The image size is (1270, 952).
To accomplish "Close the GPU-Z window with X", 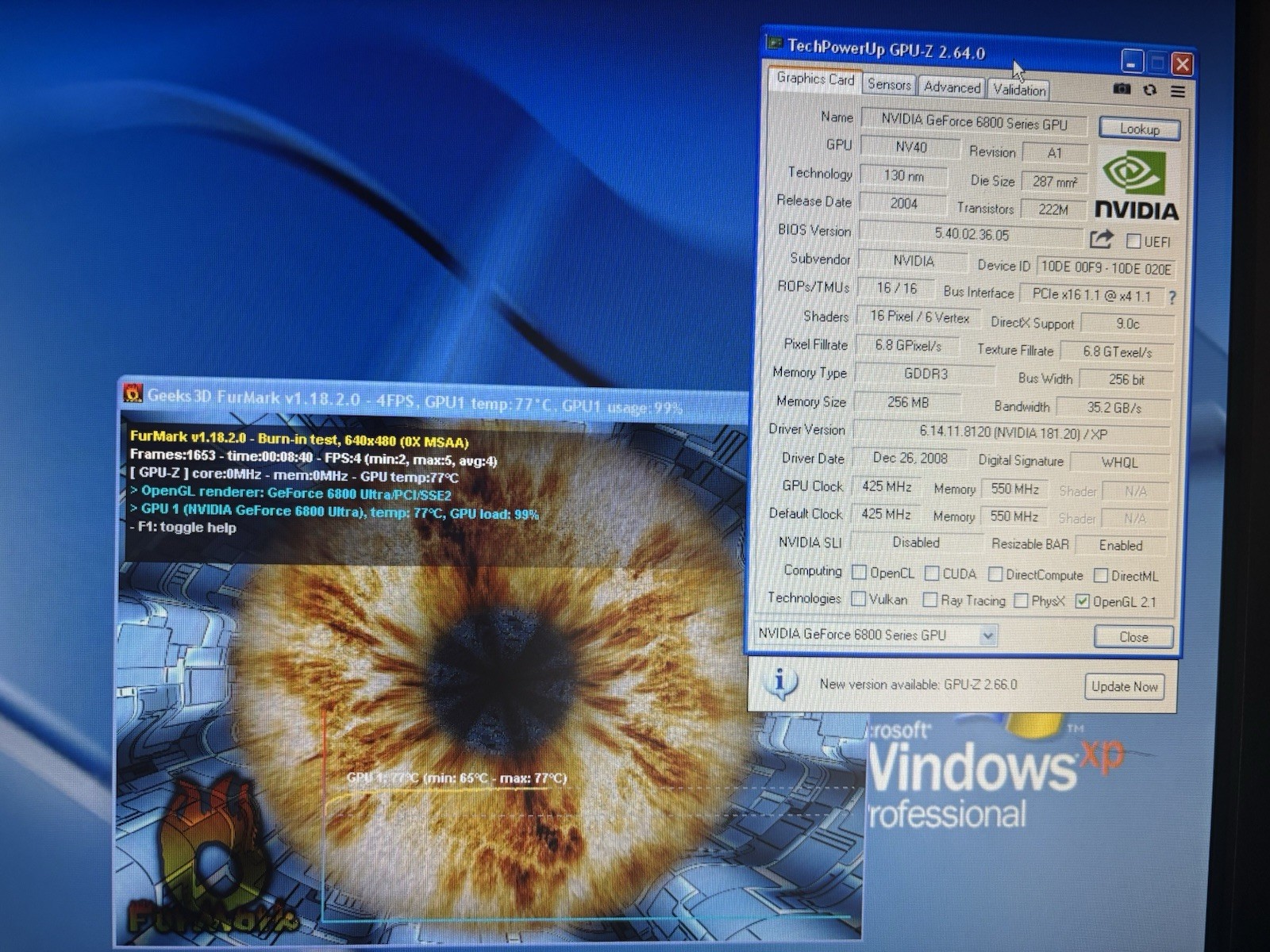I will point(1182,63).
